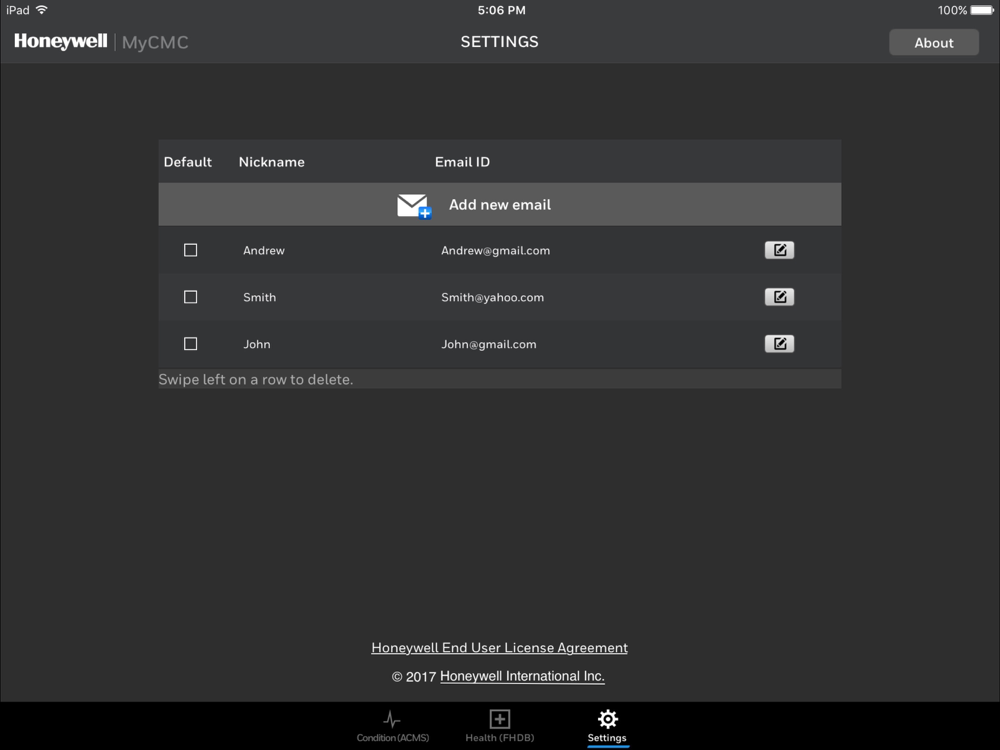Switch to Health (FHDB) tab label
Image resolution: width=1000 pixels, height=750 pixels.
[499, 738]
